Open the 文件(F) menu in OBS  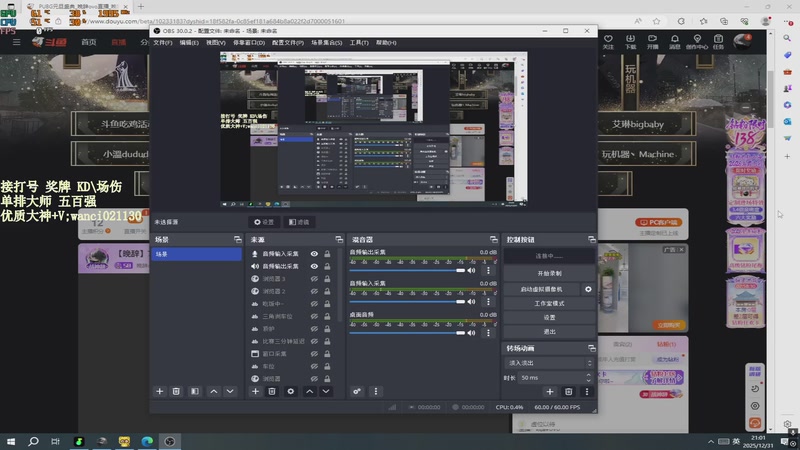[163, 43]
